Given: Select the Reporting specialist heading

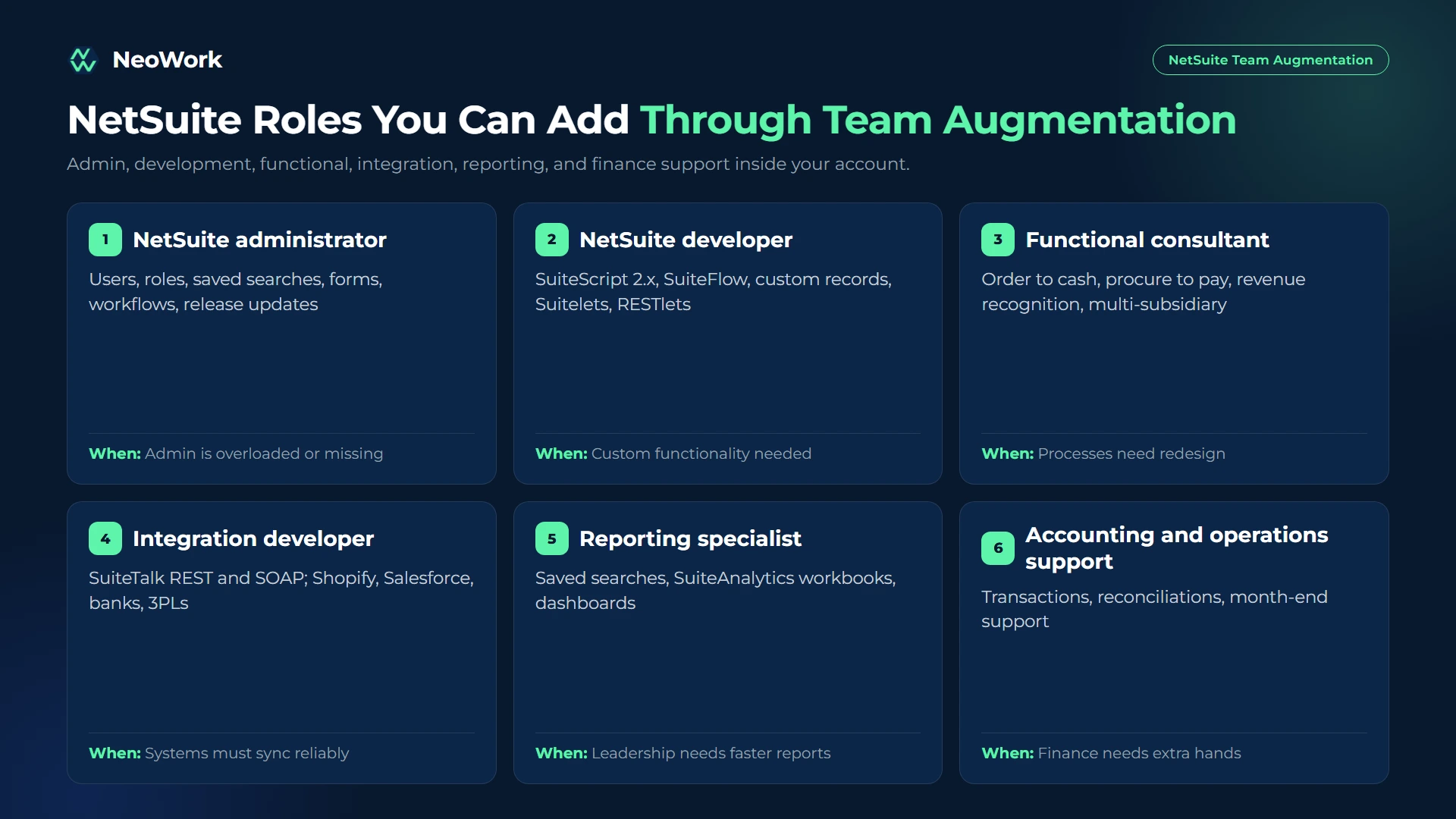Looking at the screenshot, I should [690, 538].
